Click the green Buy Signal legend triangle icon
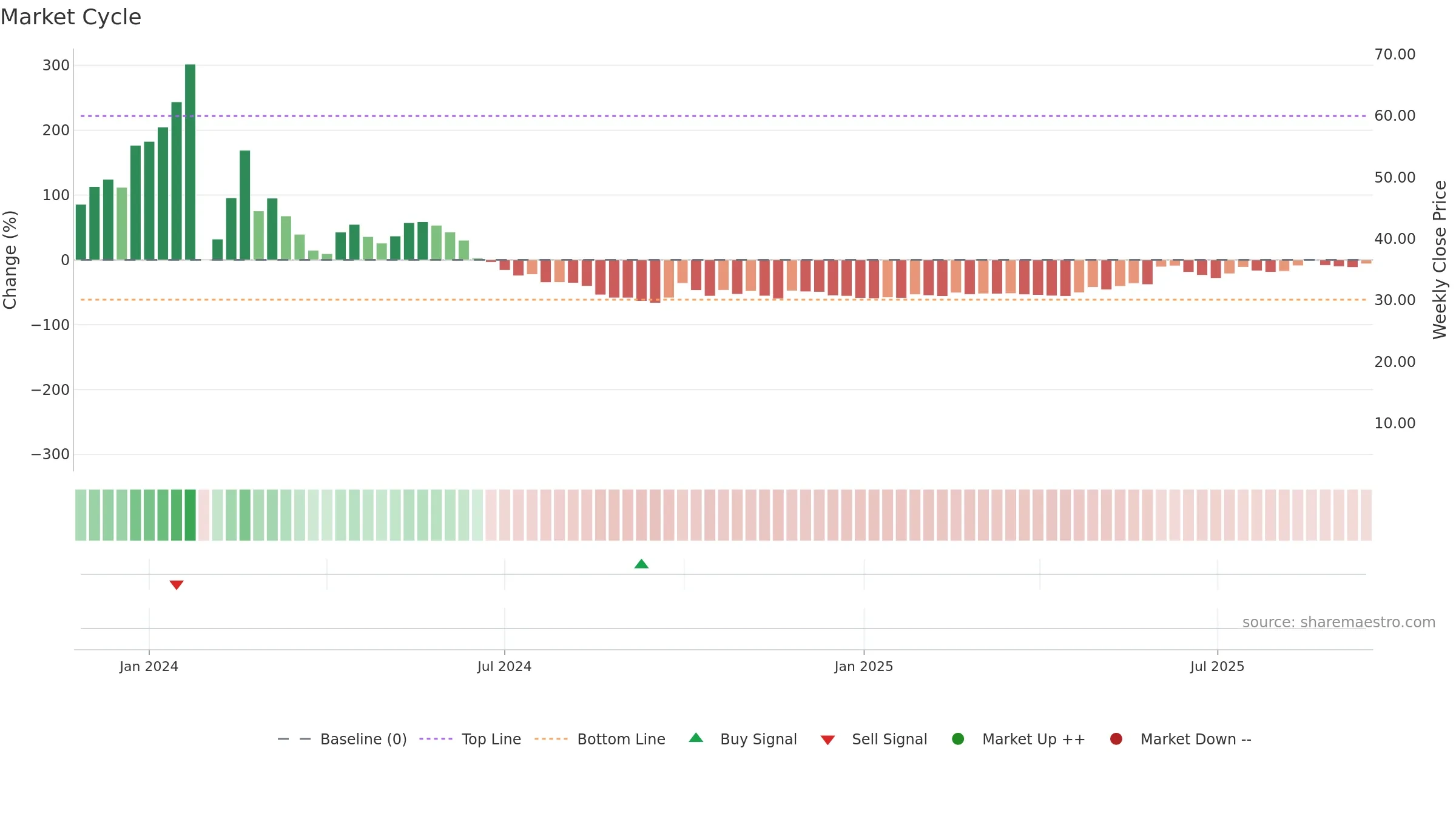Screen dimensions: 1456x819 pos(696,738)
